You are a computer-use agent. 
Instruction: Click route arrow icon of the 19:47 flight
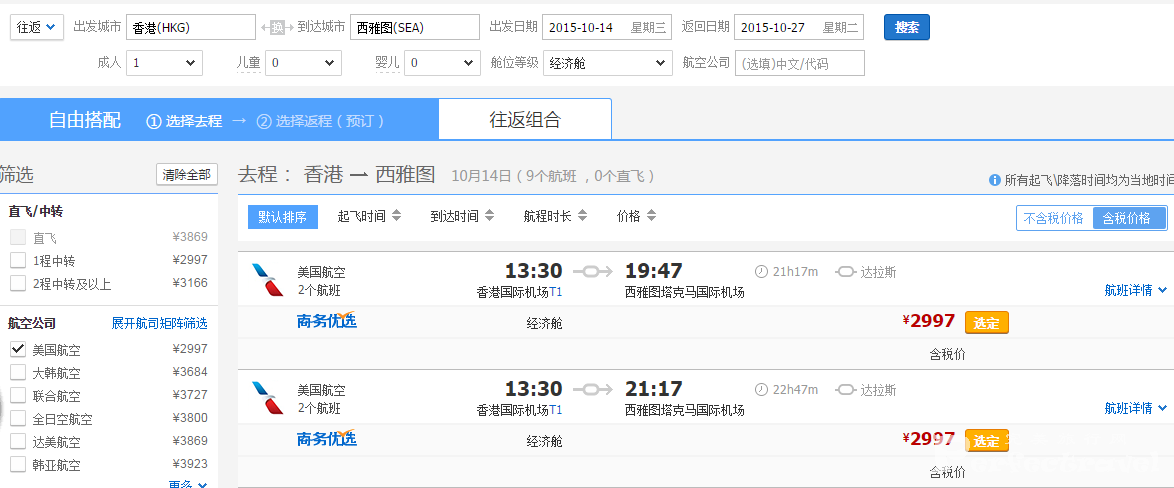coord(593,272)
